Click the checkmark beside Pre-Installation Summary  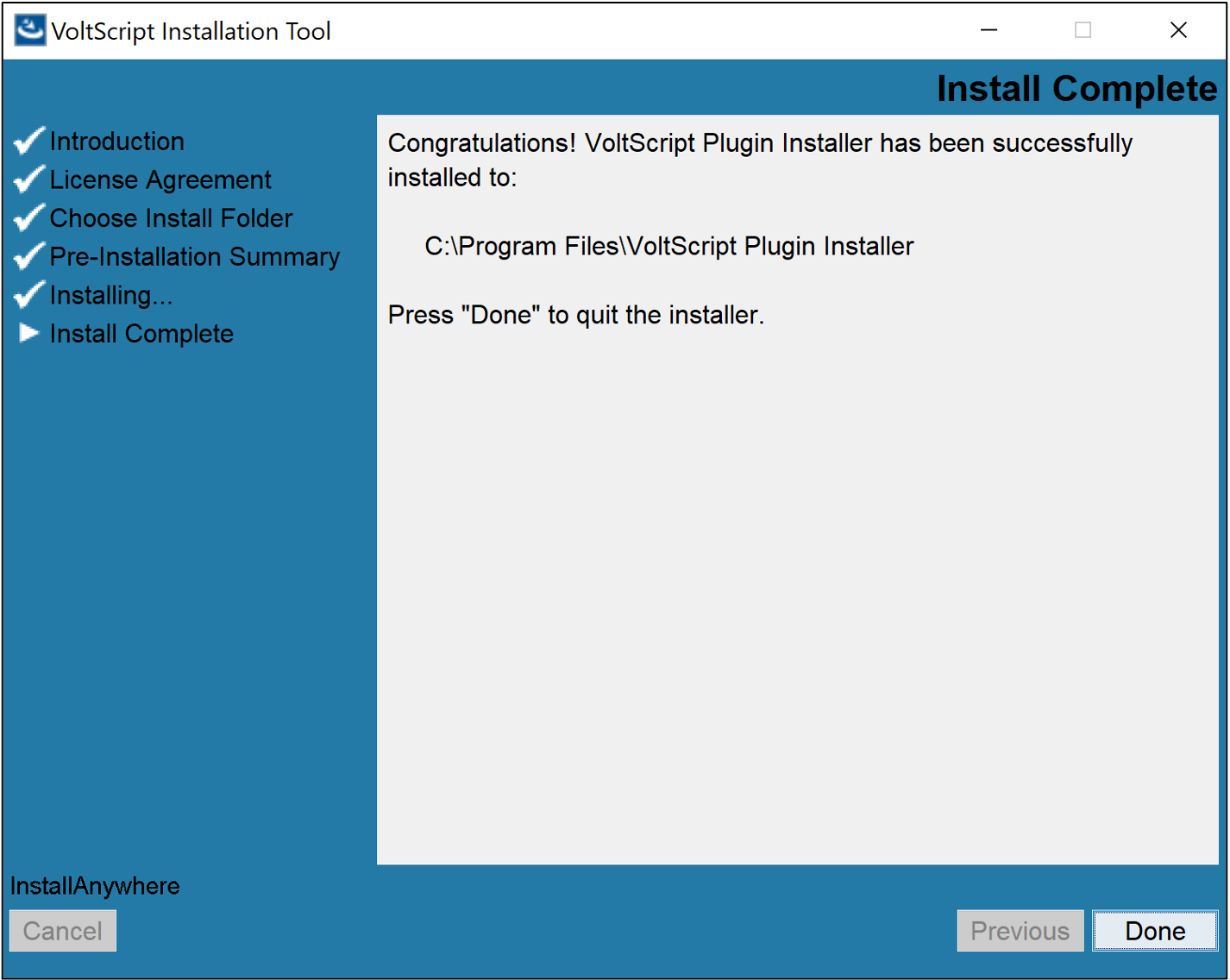[x=29, y=256]
